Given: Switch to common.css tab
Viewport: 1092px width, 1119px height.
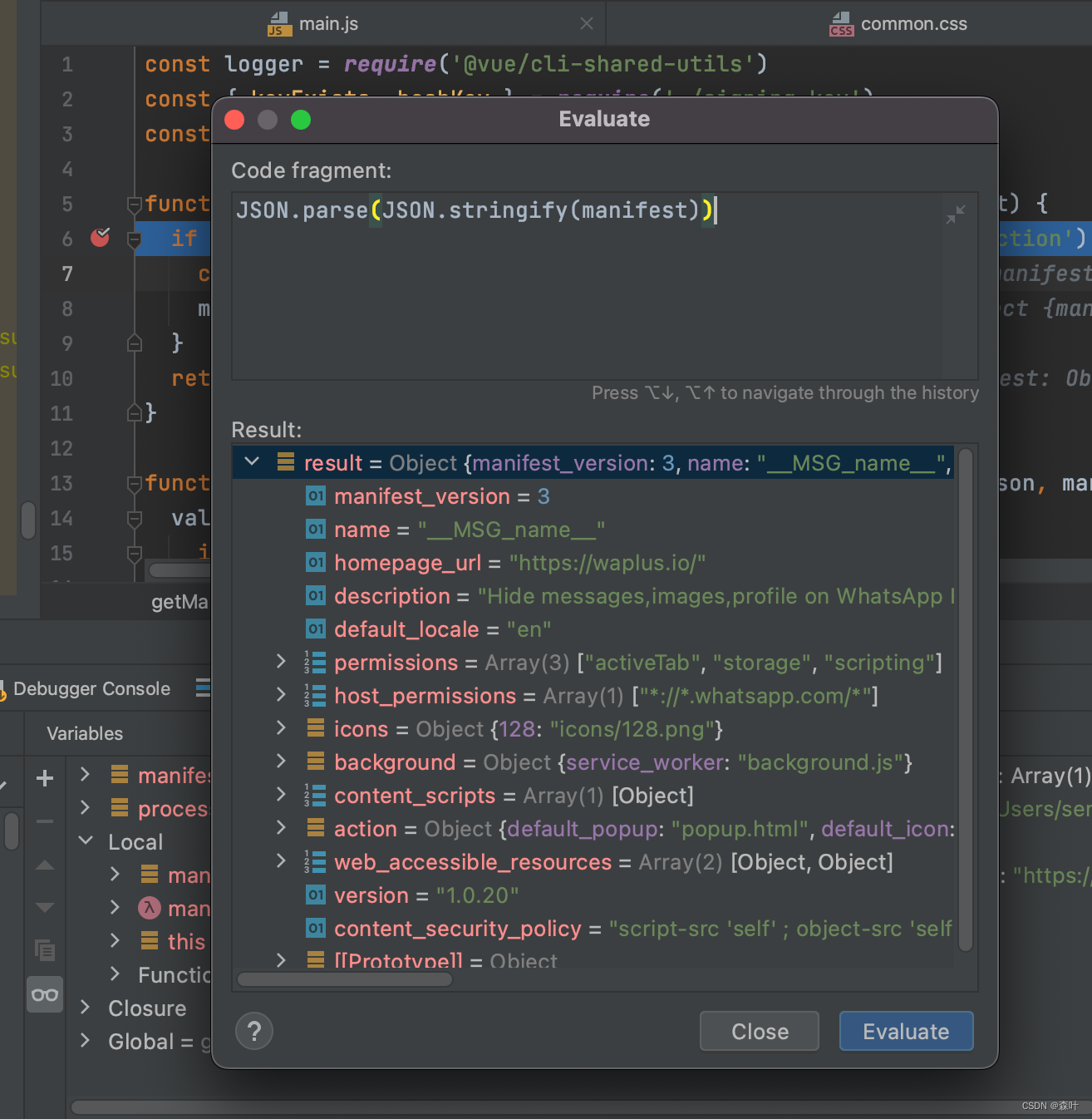Looking at the screenshot, I should pyautogui.click(x=898, y=24).
